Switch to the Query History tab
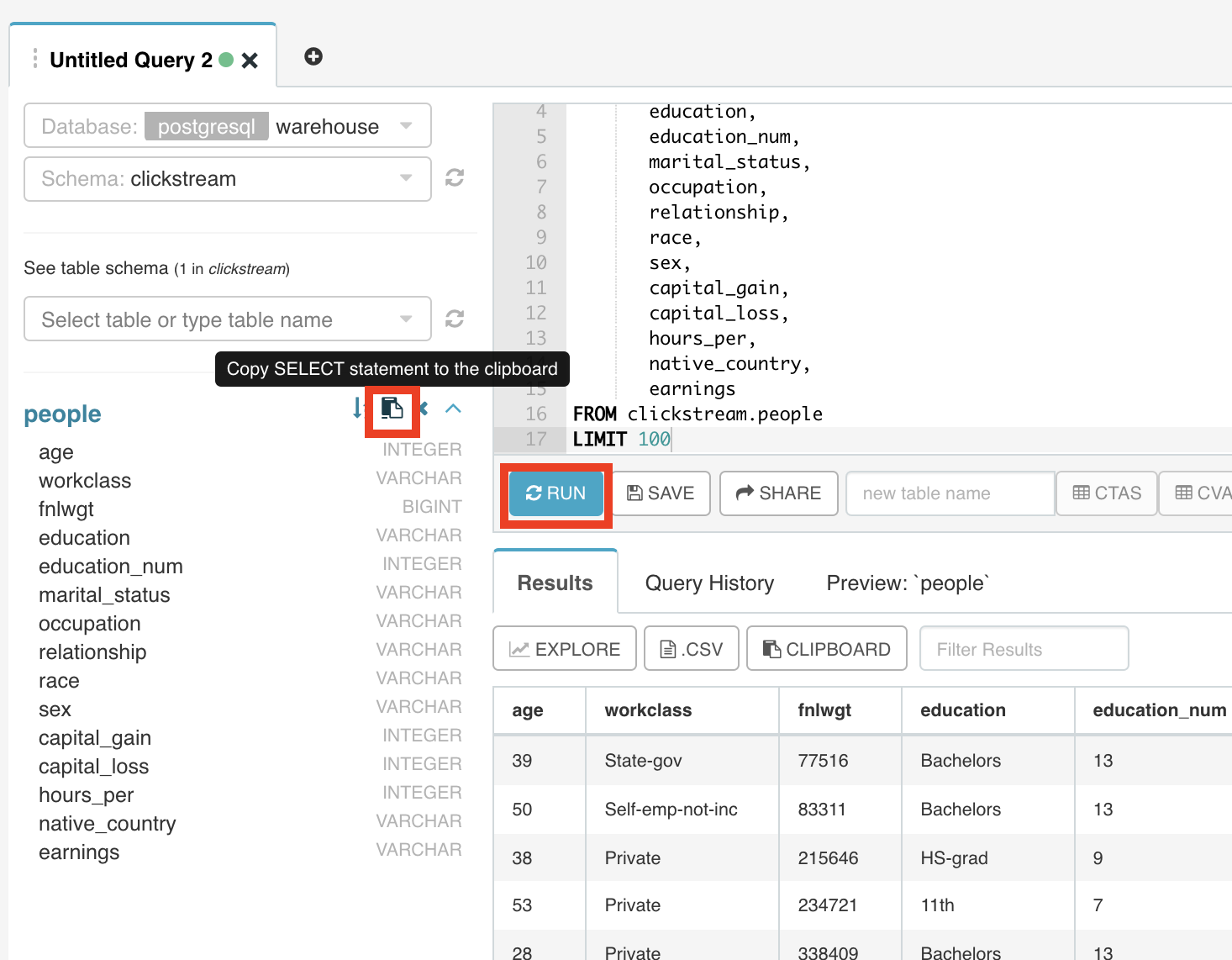The image size is (1232, 960). [709, 583]
